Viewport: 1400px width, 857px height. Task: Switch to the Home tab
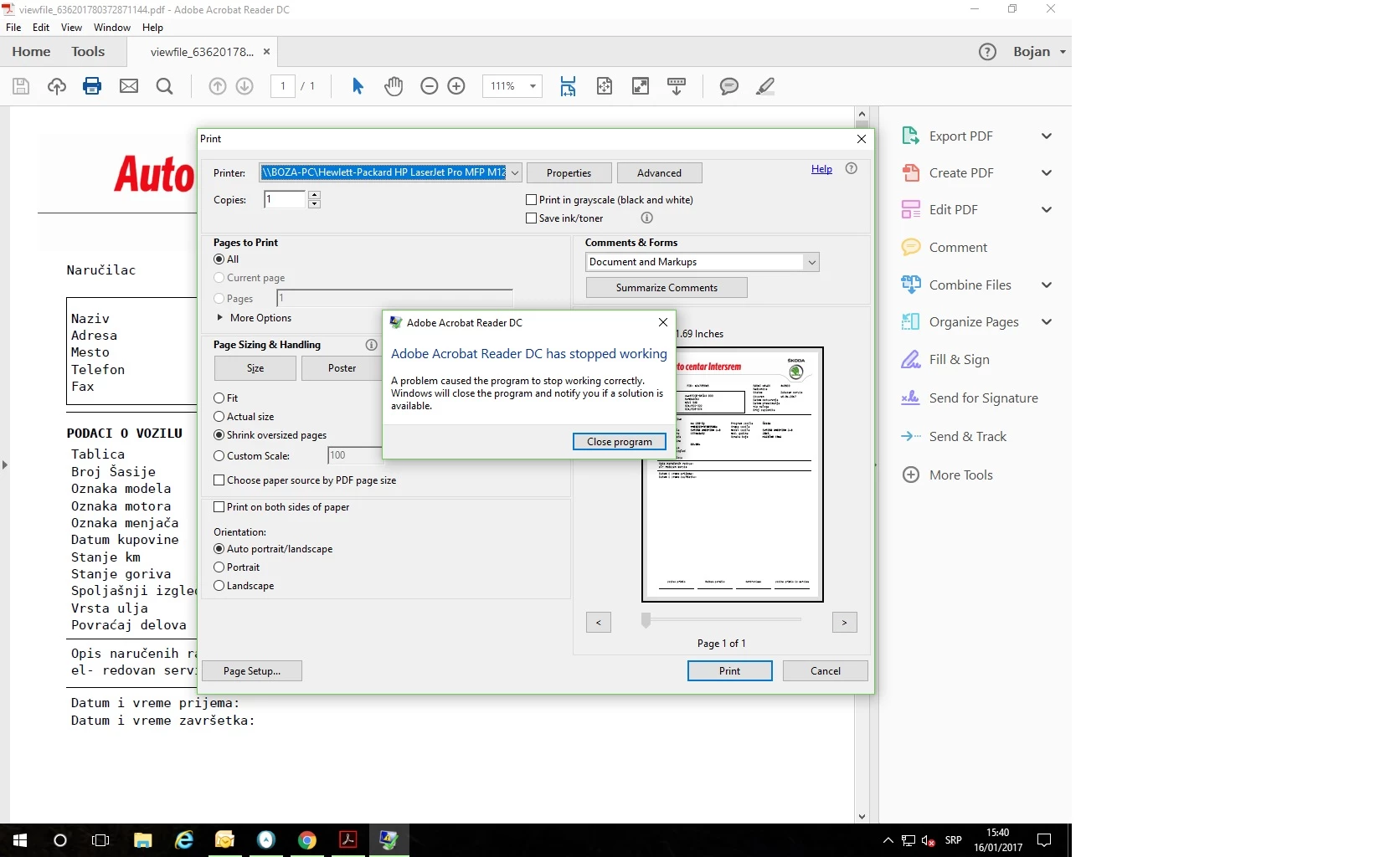[x=31, y=52]
